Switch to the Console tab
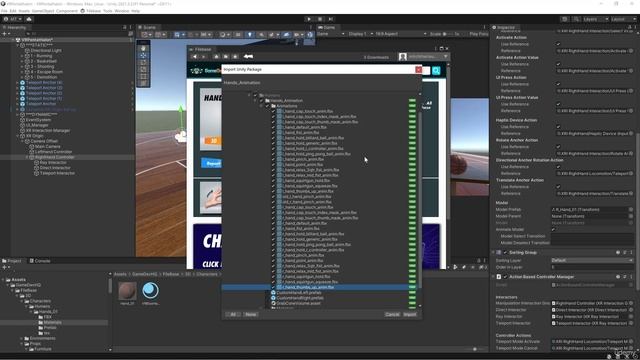 pyautogui.click(x=40, y=261)
